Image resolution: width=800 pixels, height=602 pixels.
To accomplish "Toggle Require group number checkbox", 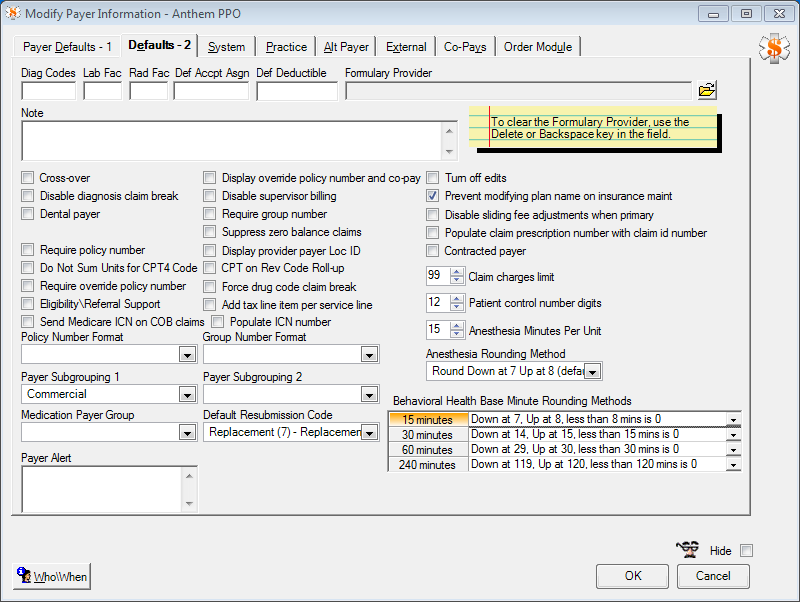I will click(209, 214).
